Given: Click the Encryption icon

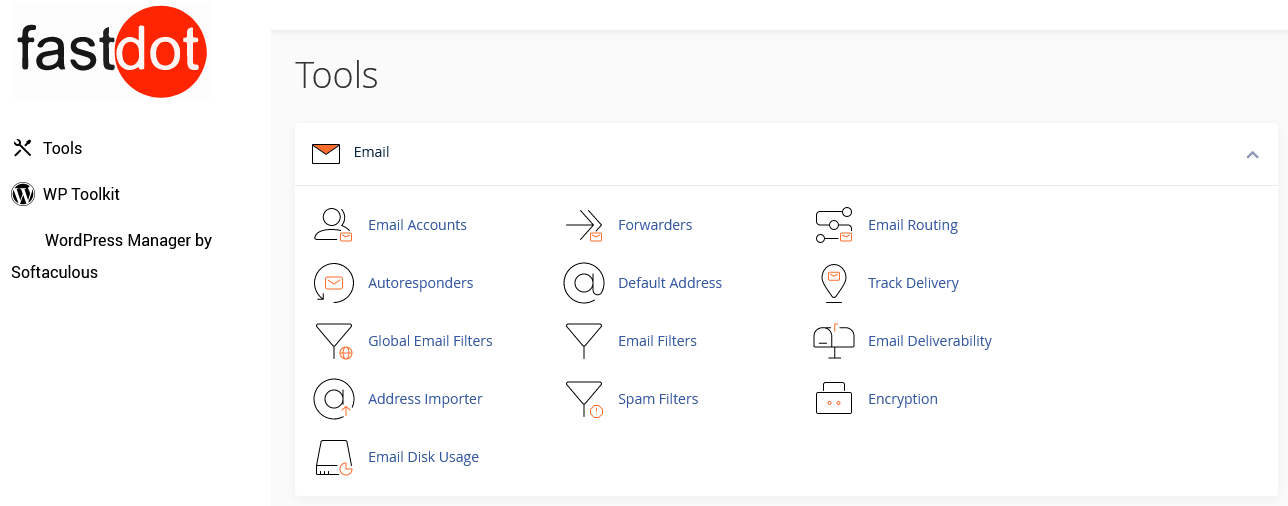Looking at the screenshot, I should coord(834,399).
